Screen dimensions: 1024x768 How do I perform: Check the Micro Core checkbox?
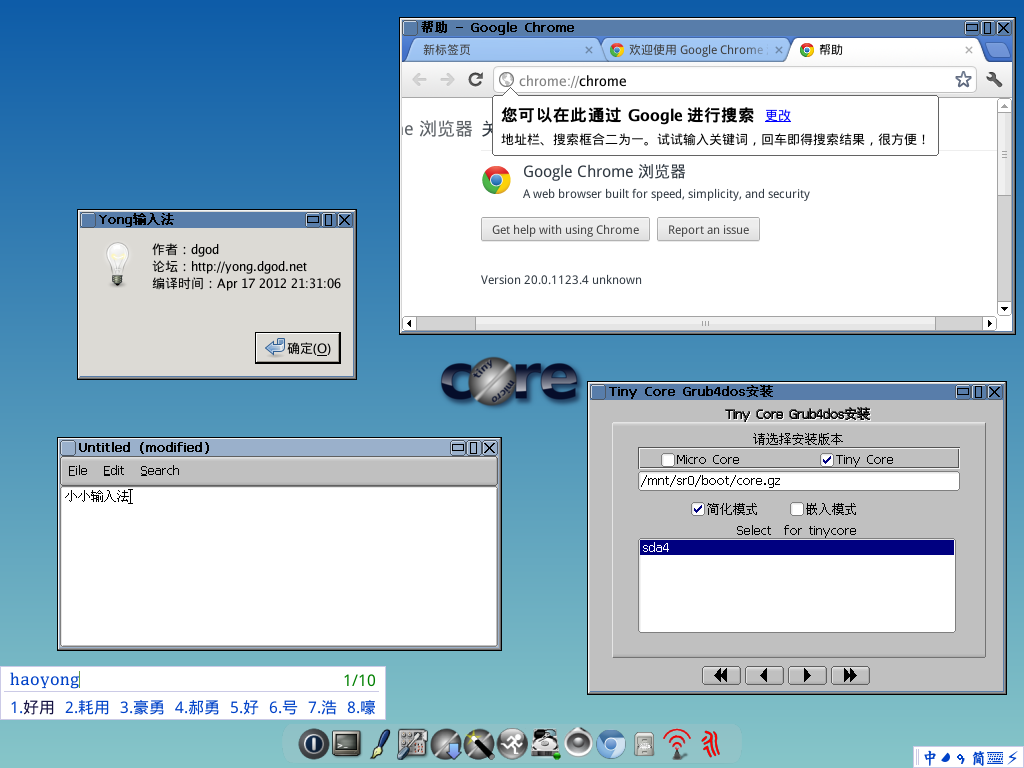(667, 460)
